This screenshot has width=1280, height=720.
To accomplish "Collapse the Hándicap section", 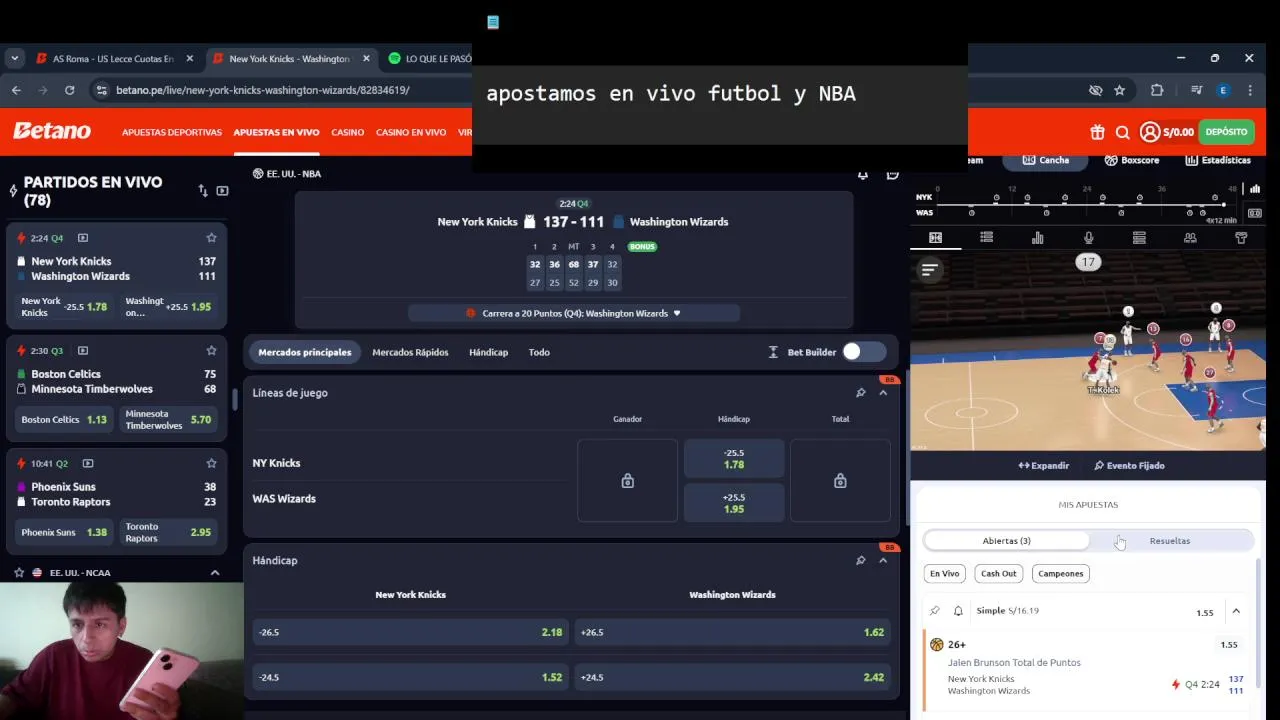I will (883, 561).
